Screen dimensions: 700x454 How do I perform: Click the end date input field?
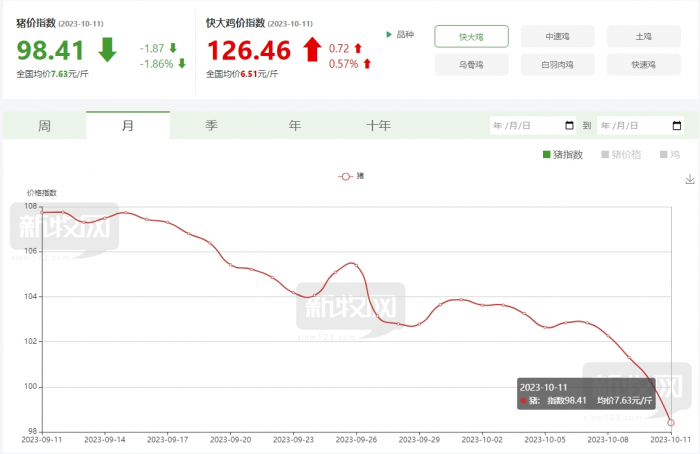point(641,125)
